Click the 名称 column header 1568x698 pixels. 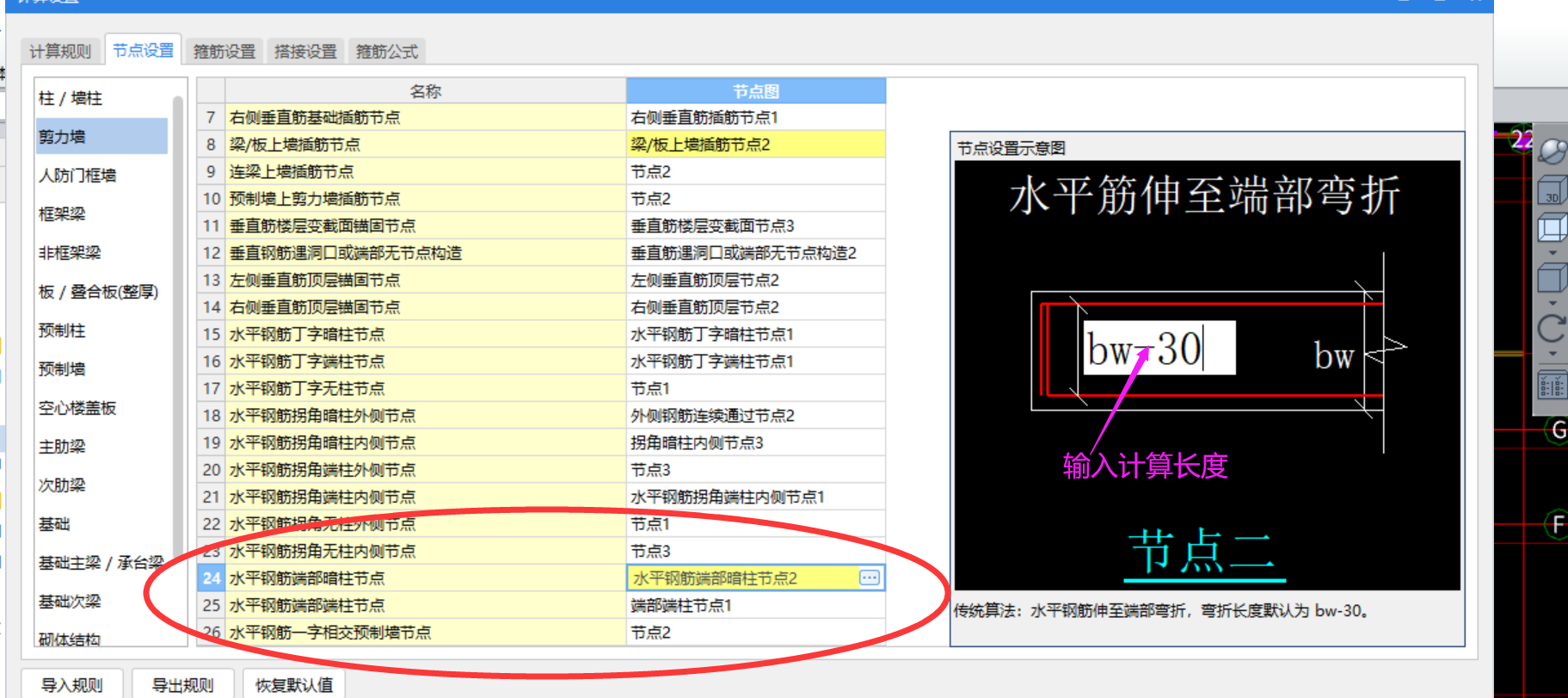coord(426,91)
